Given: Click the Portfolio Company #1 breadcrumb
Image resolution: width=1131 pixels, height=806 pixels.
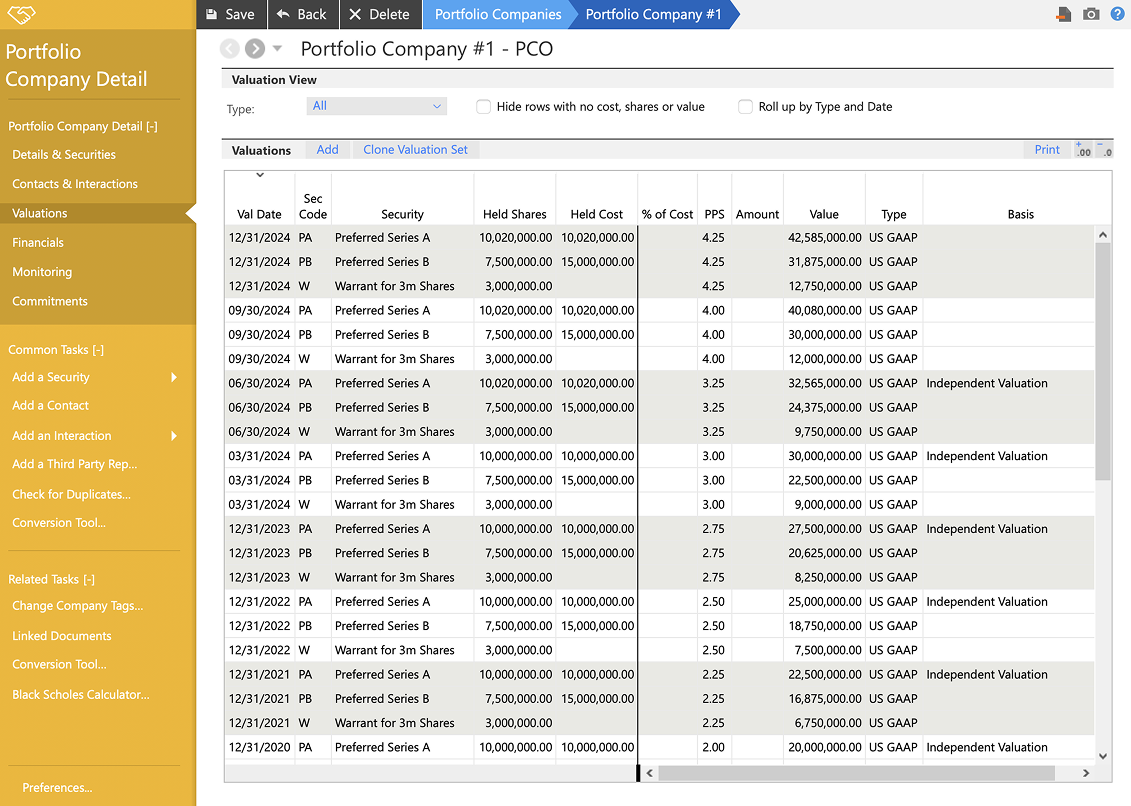Looking at the screenshot, I should [x=653, y=14].
